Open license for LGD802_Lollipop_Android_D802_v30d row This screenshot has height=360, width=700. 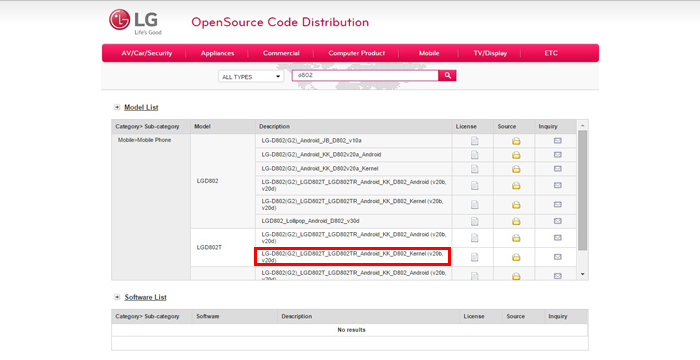tap(474, 221)
